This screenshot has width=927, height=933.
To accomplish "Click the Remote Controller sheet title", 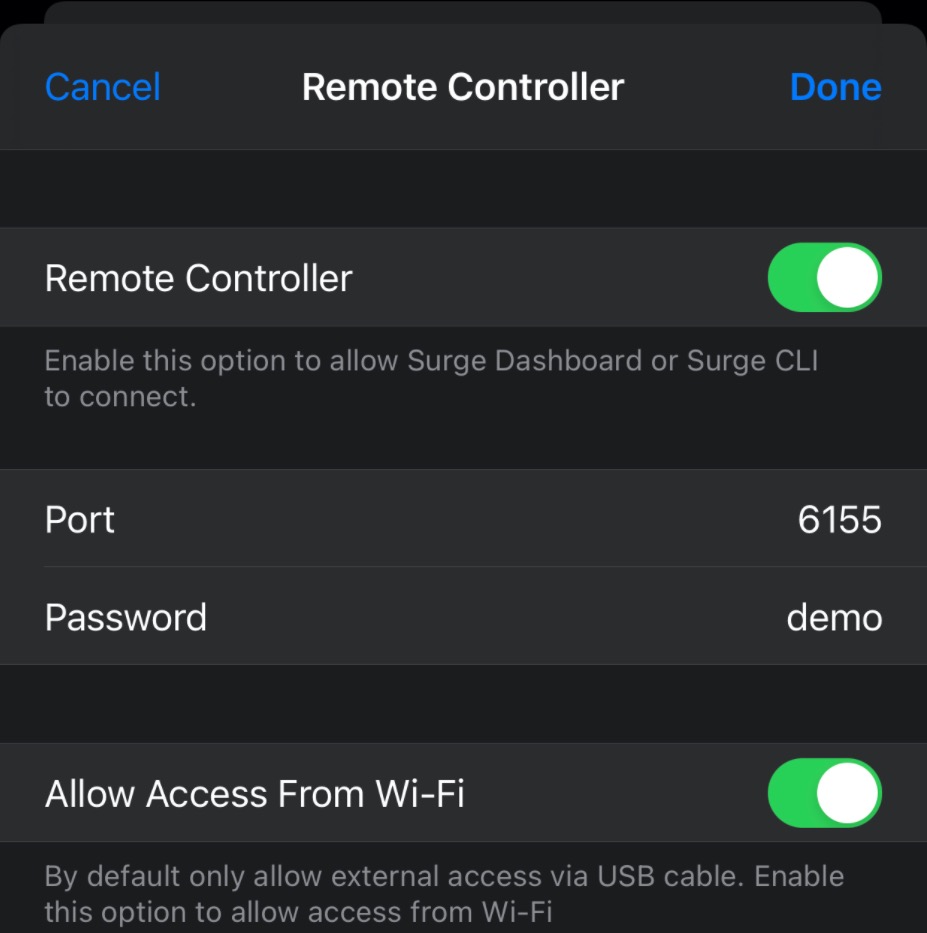I will (463, 87).
